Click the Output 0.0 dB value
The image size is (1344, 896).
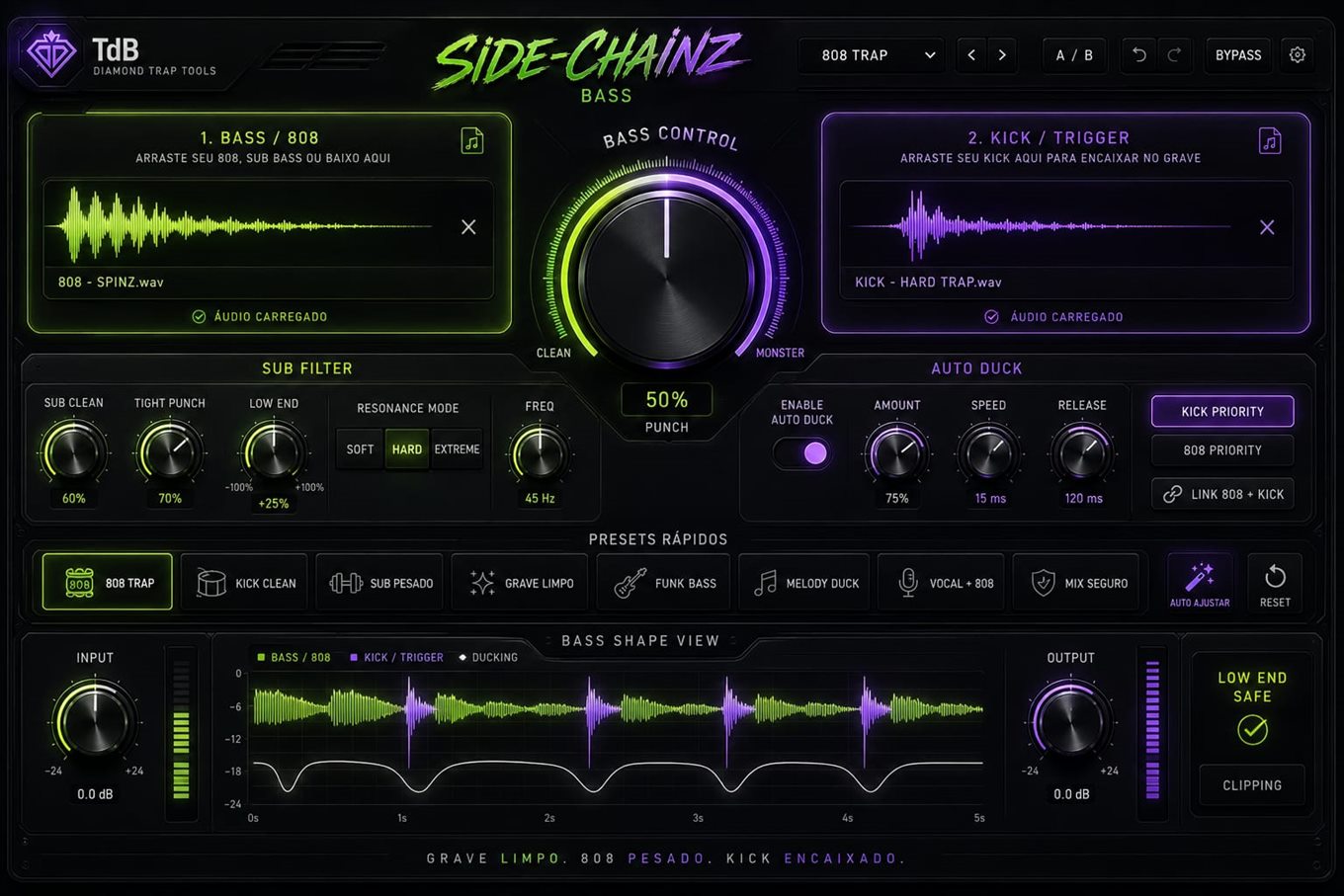coord(1071,794)
